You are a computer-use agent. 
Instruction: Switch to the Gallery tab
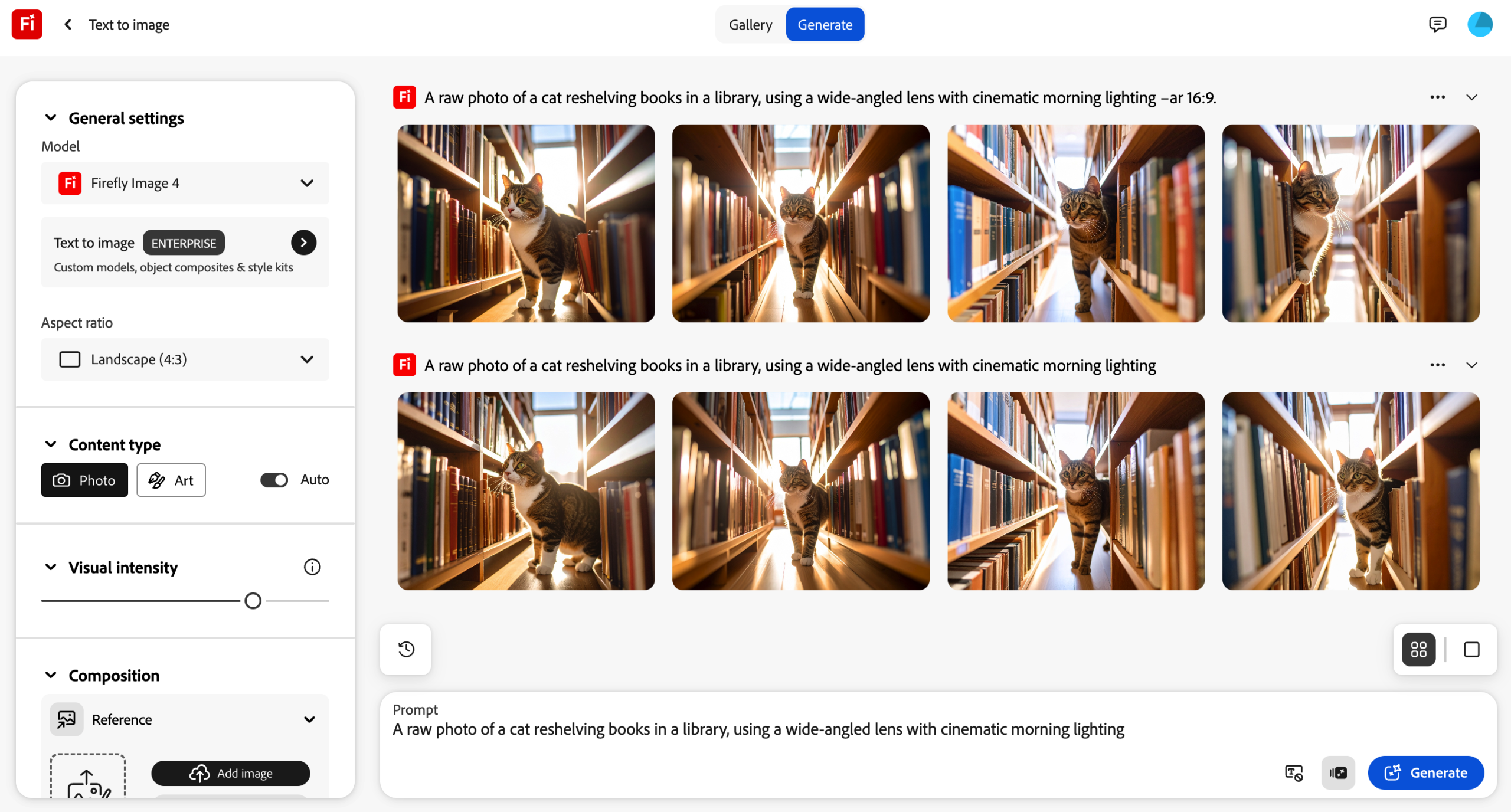(750, 24)
